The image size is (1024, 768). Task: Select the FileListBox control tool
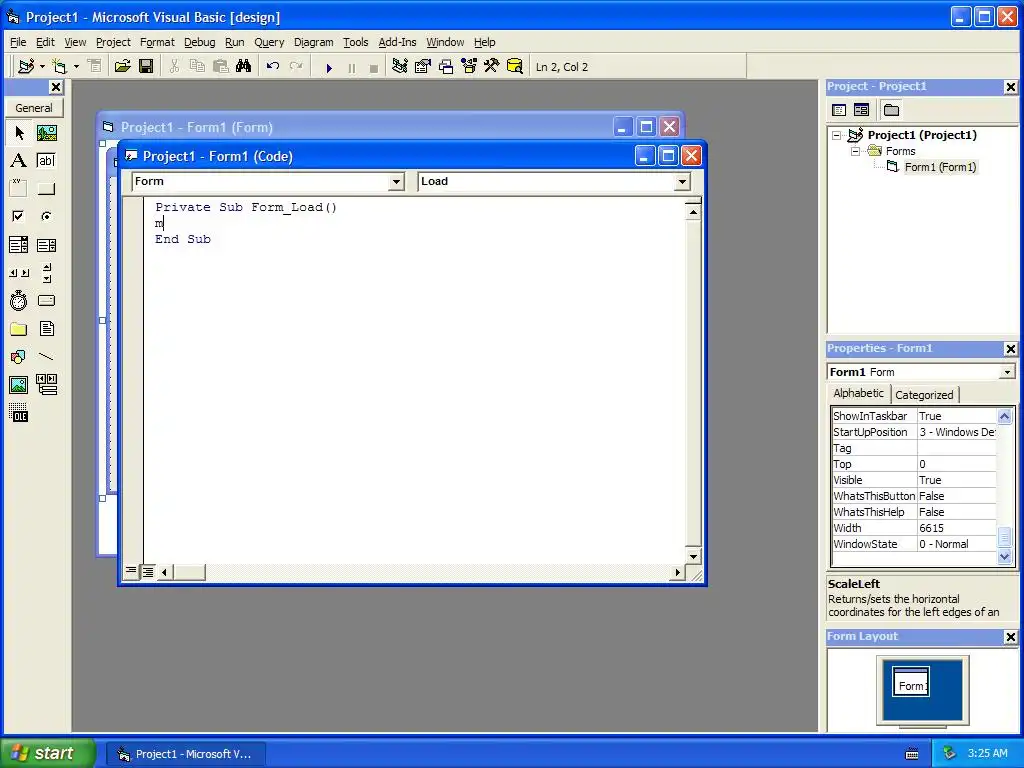[x=46, y=329]
